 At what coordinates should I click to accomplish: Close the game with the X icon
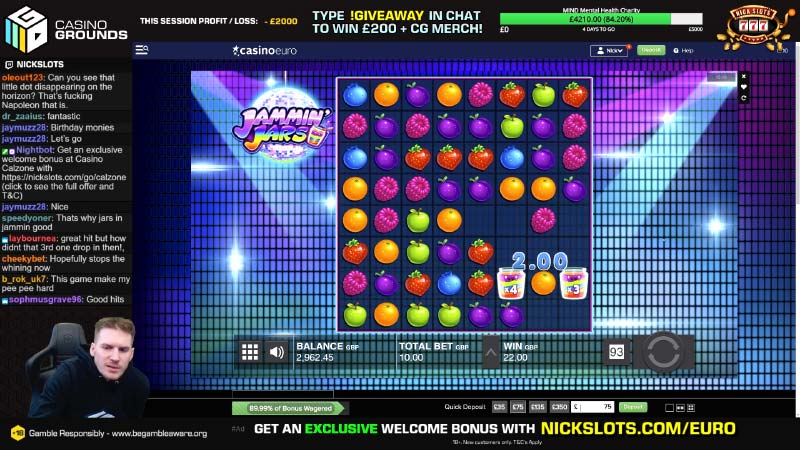coord(743,76)
